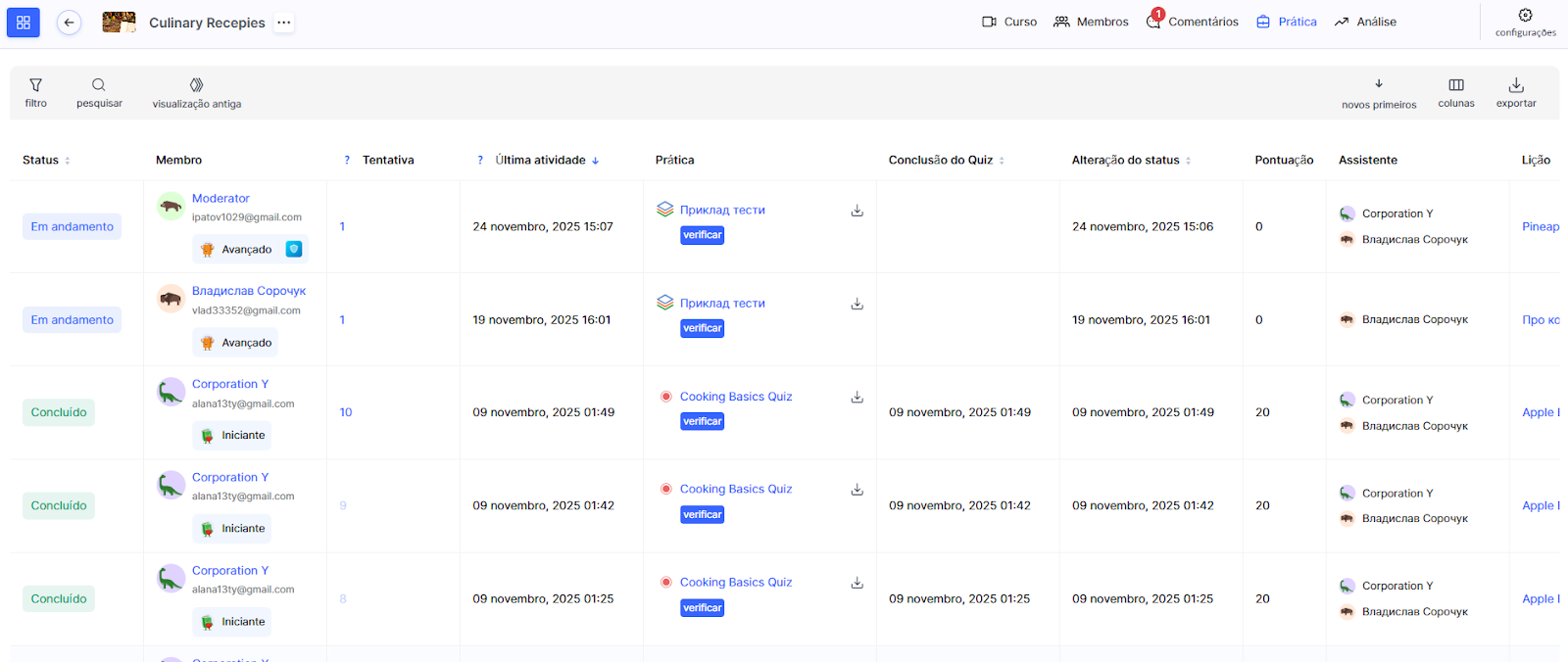The image size is (1568, 662).
Task: Click verificar button for Moderator's practice
Action: [x=702, y=235]
